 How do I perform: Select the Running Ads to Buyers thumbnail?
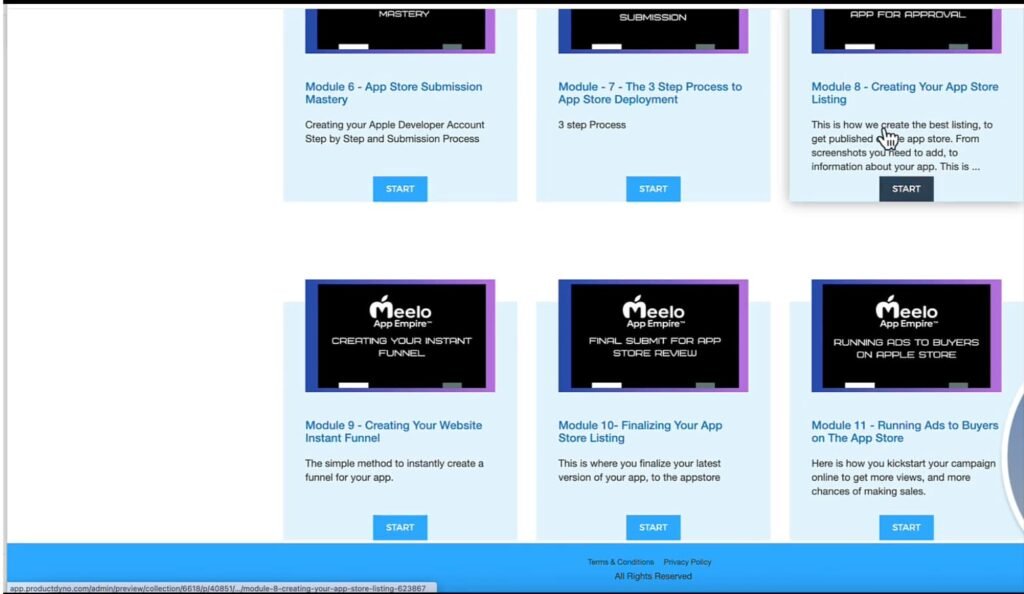(x=906, y=336)
